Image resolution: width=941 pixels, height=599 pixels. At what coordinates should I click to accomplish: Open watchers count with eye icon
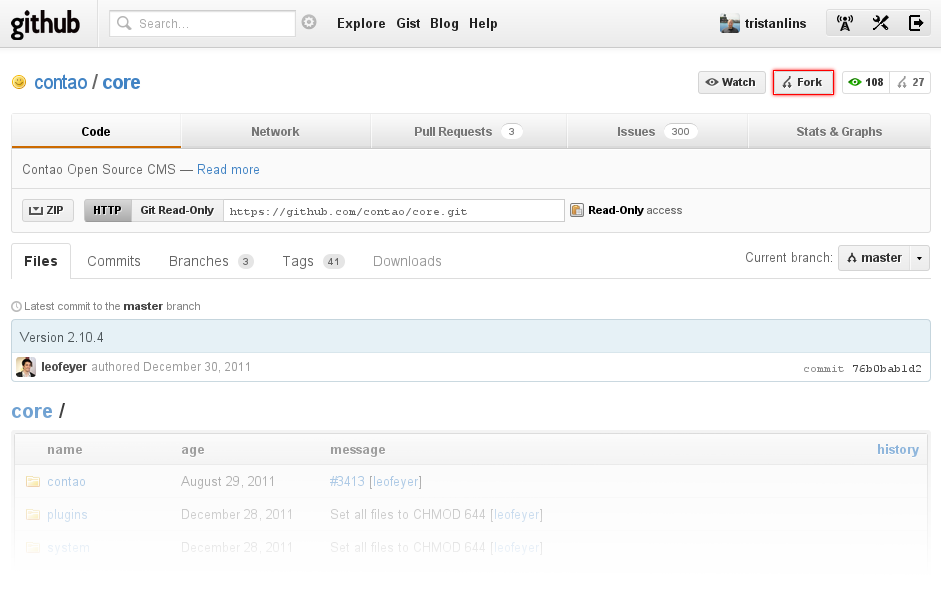coord(866,82)
